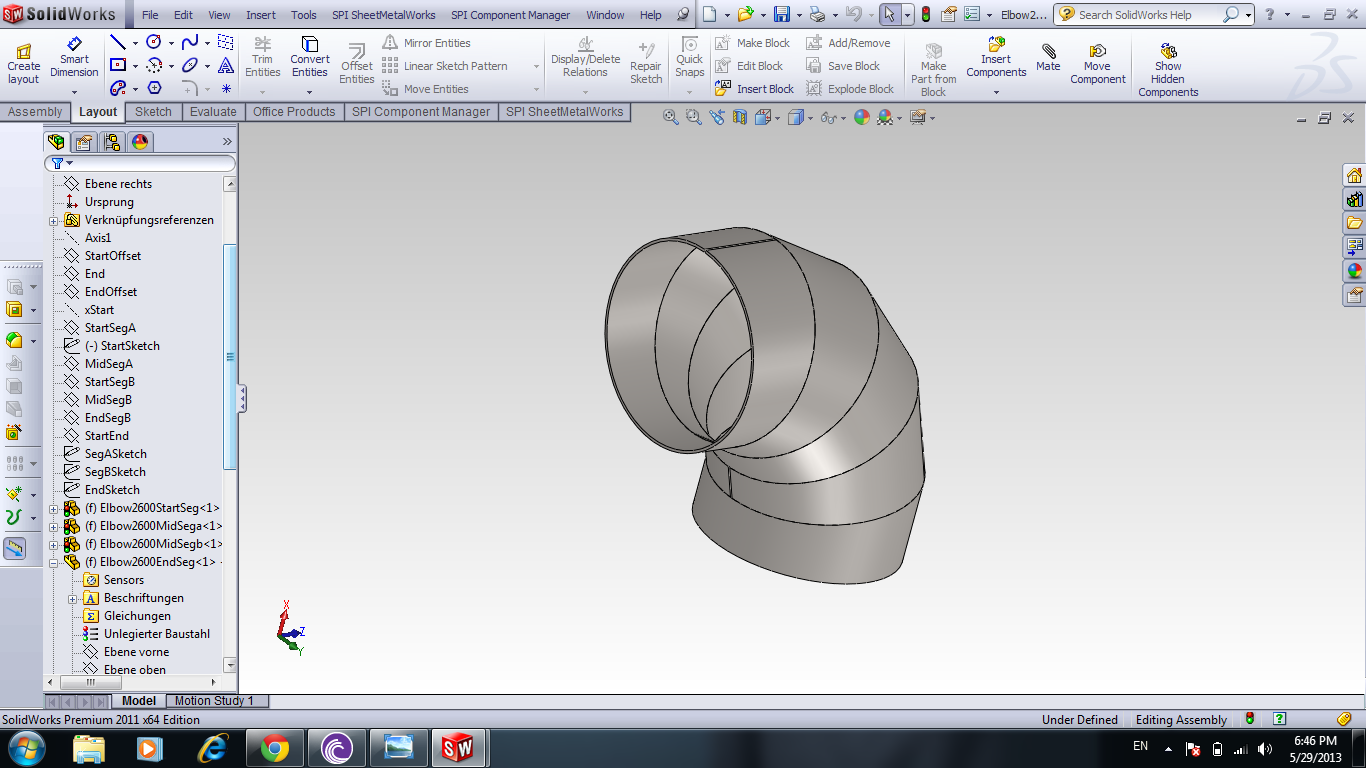Viewport: 1366px width, 768px height.
Task: Open the Insert Components dropdown arrow
Action: coord(996,93)
